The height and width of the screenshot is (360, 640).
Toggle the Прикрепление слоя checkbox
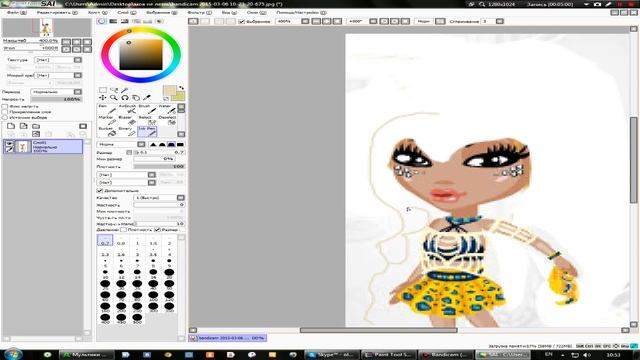click(x=5, y=111)
